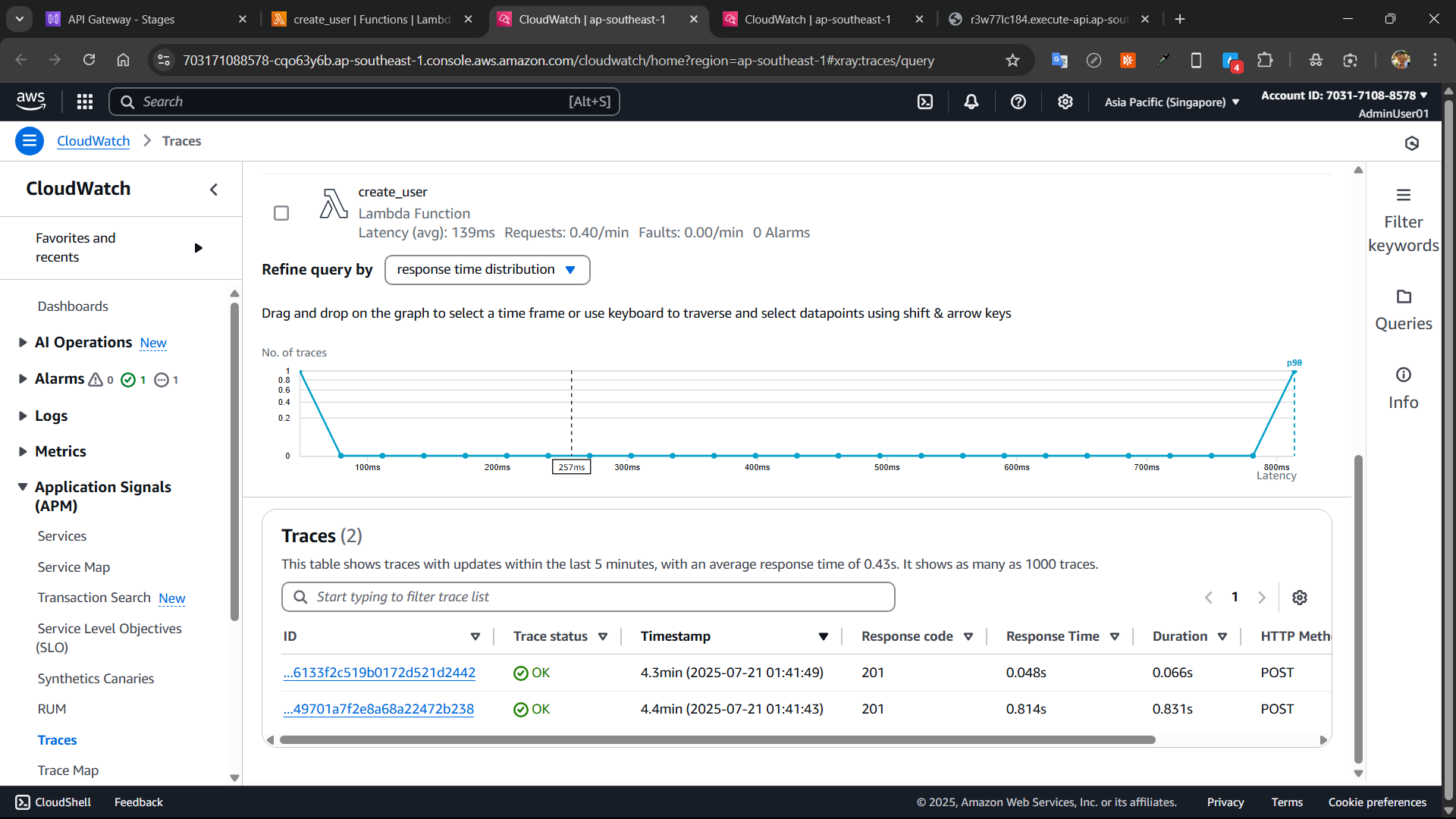Open the tab search dropdown arrow
The width and height of the screenshot is (1456, 819).
pos(20,19)
